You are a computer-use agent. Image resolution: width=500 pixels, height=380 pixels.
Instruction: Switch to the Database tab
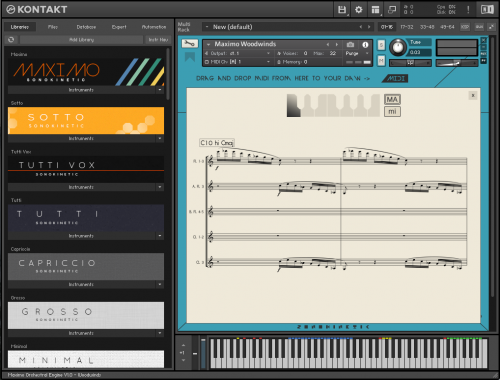tap(86, 27)
